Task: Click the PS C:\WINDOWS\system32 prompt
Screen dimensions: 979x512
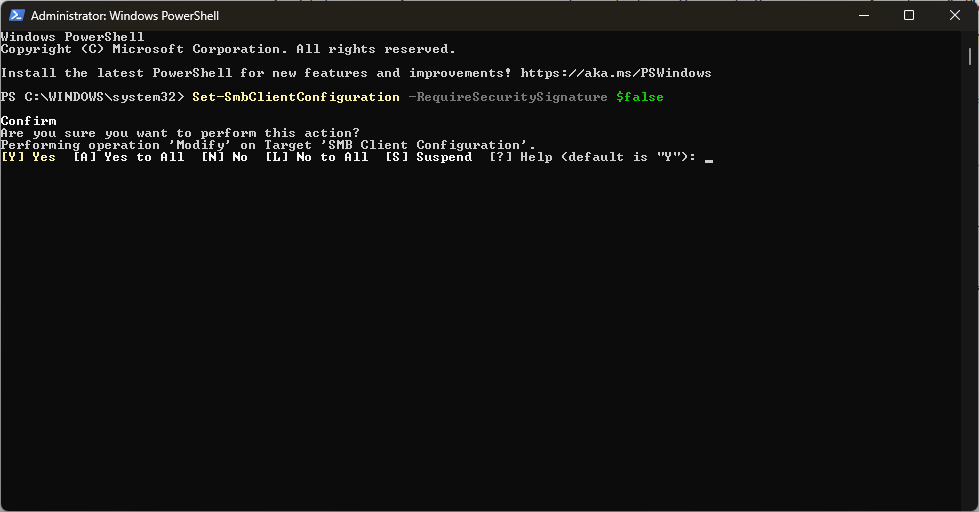Action: tap(92, 97)
